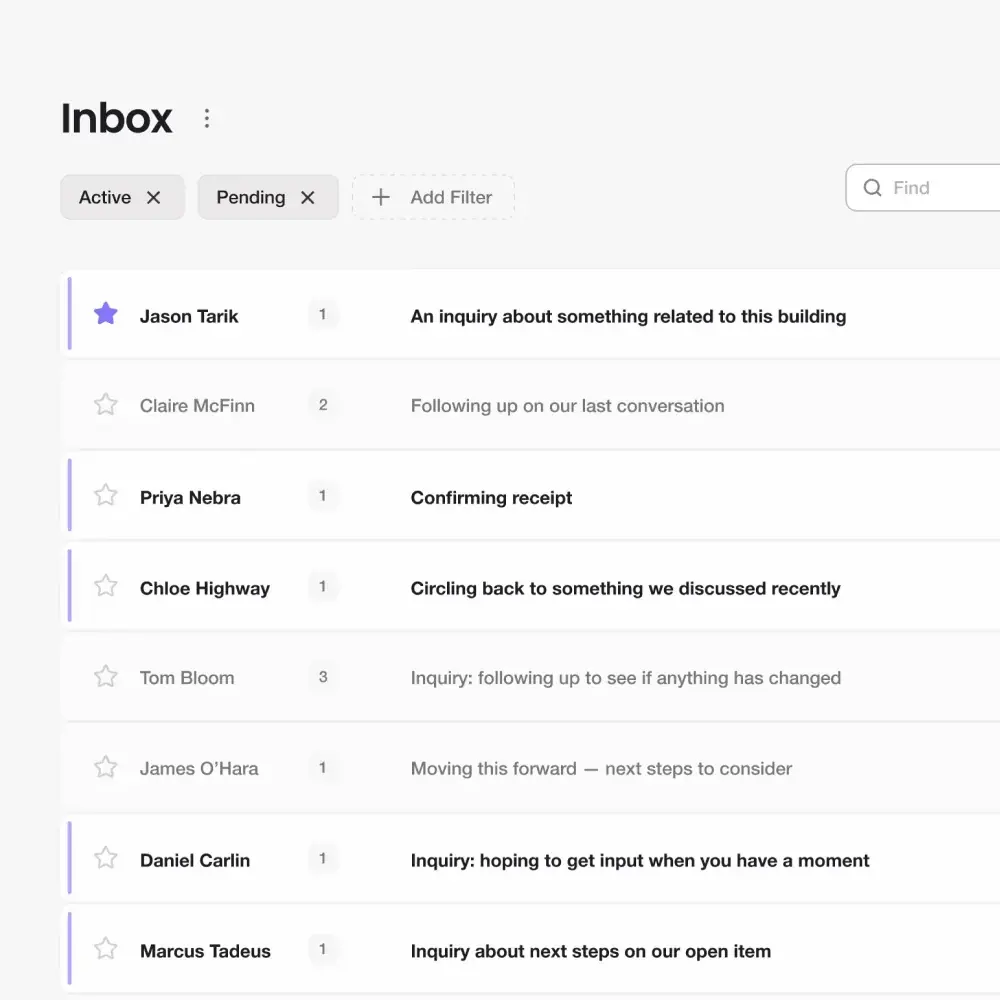Open sender name Marcus Tadeus

pos(205,951)
